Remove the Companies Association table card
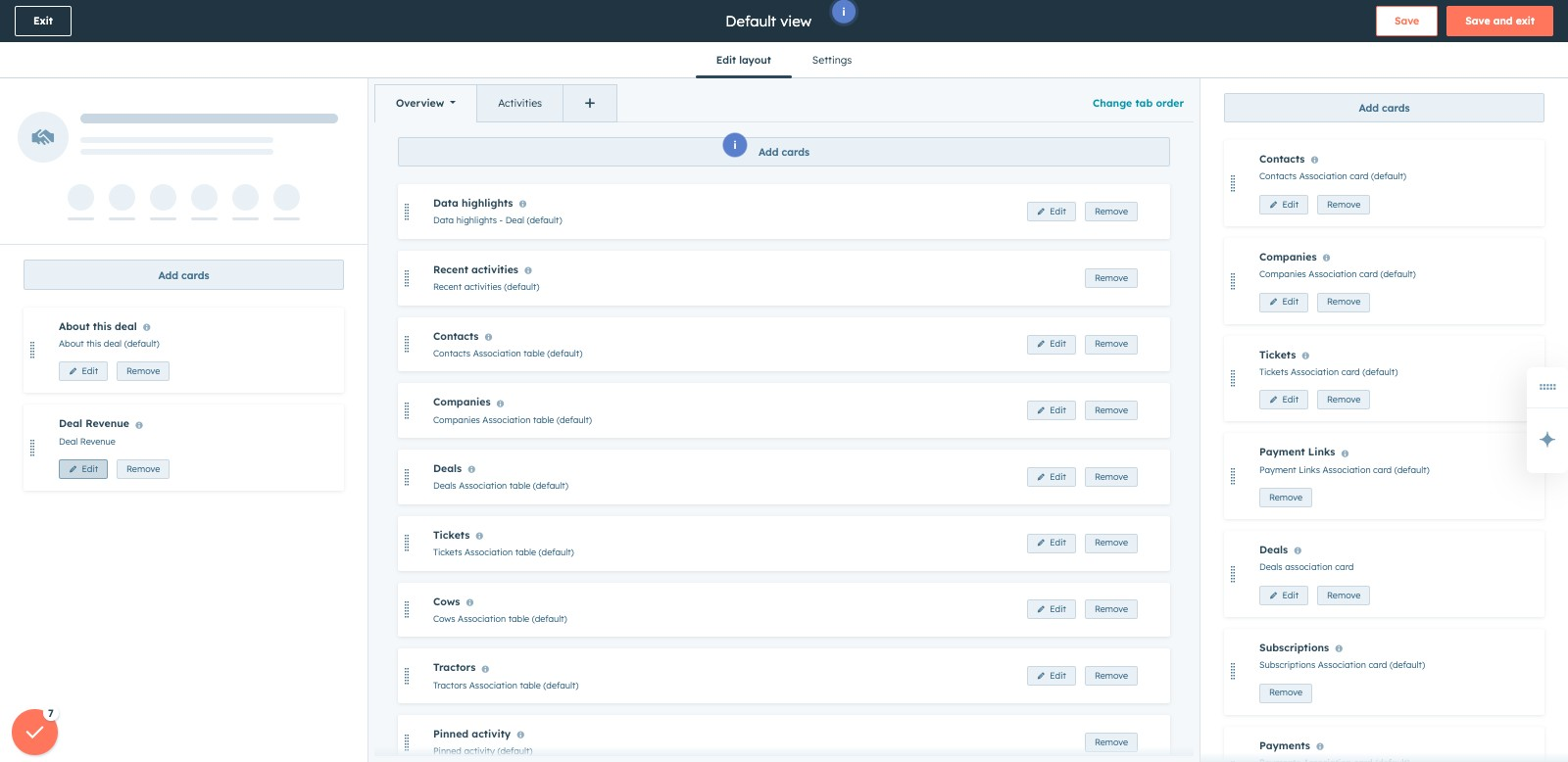Viewport: 1568px width, 762px height. pos(1111,410)
